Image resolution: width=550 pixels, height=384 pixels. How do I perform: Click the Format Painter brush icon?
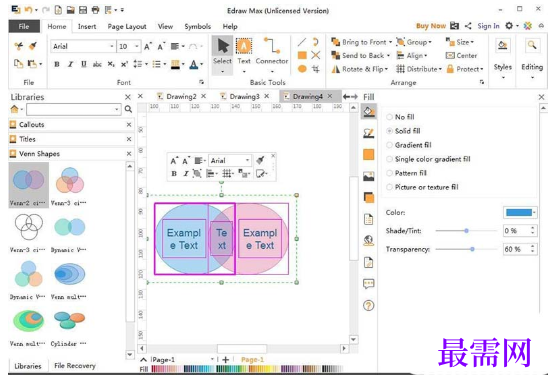tap(33, 46)
